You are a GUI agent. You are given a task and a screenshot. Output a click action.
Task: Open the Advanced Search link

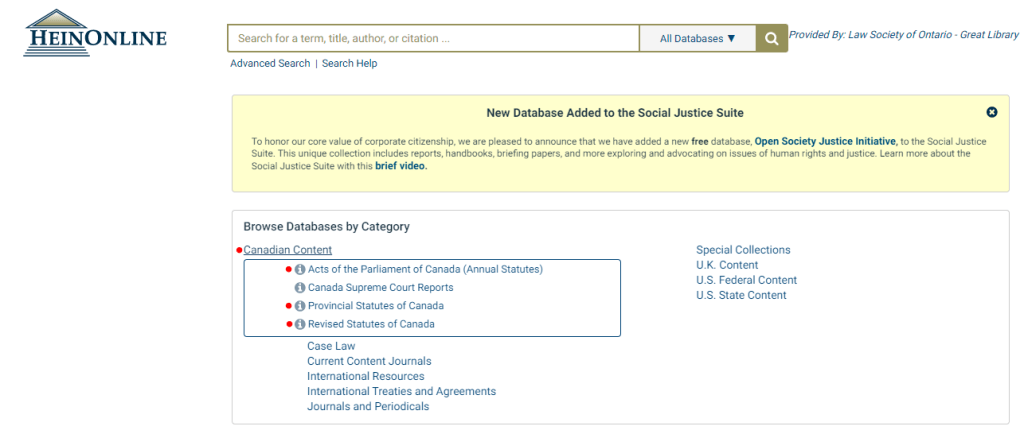[270, 63]
